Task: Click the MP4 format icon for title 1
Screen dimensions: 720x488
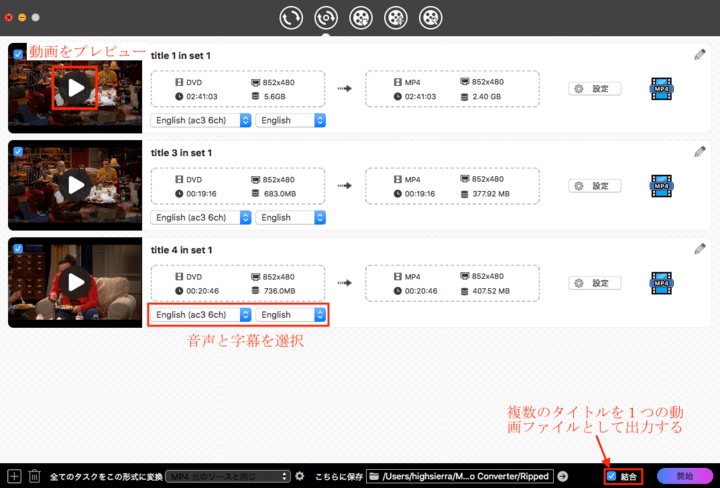Action: [x=661, y=89]
